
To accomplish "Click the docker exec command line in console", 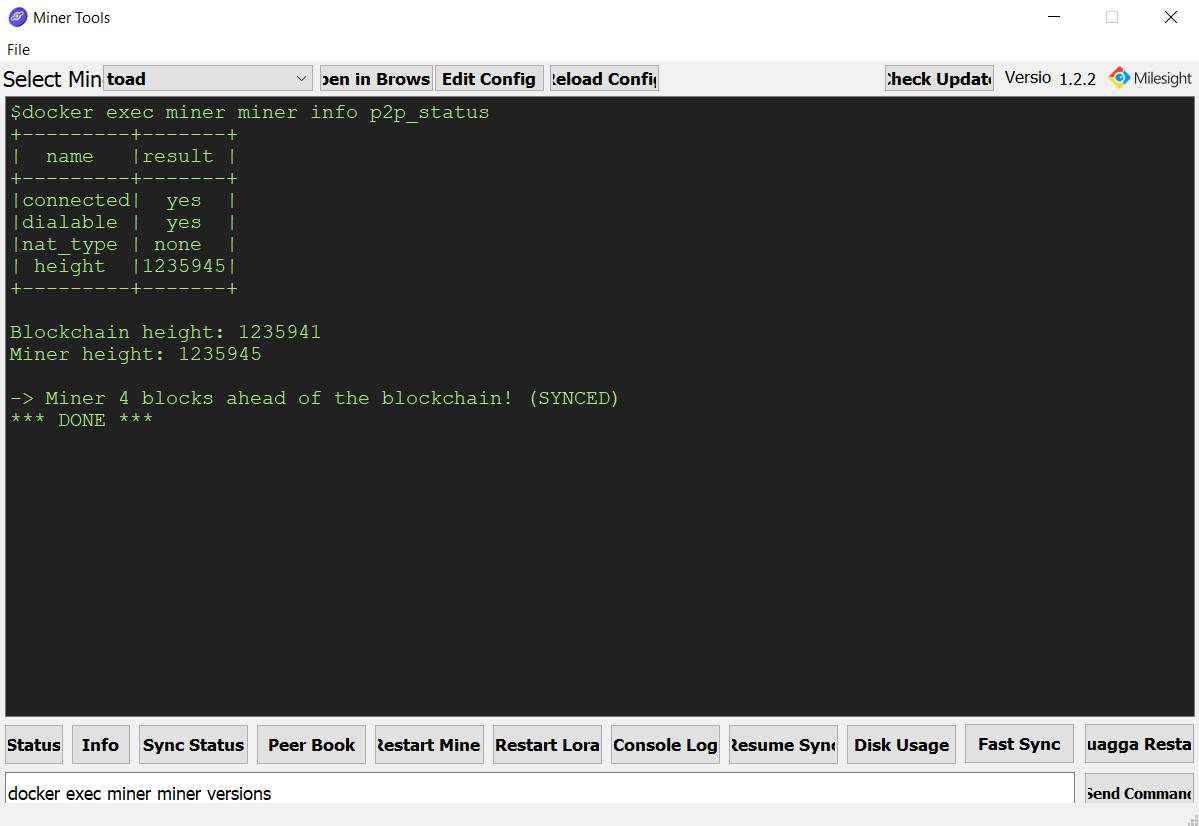I will (249, 112).
